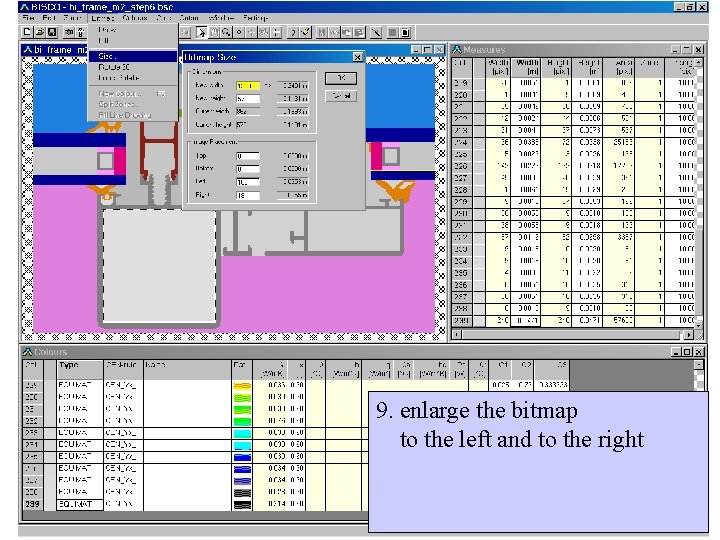This screenshot has width=720, height=540.
Task: Click the Save floppy disk toolbar icon
Action: (x=52, y=32)
